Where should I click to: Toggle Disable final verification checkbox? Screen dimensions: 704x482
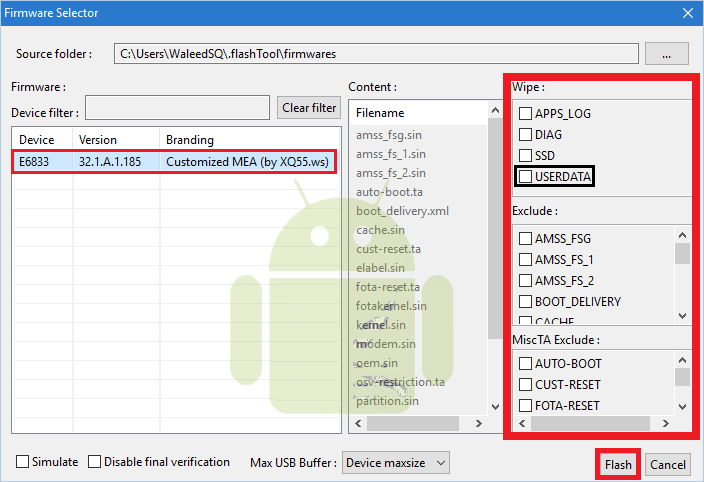point(94,462)
